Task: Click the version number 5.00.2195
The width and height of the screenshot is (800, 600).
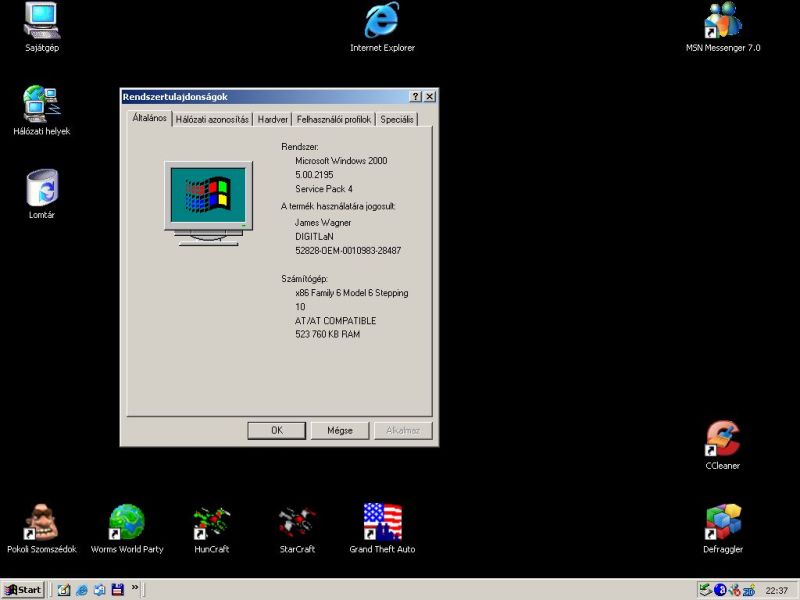Action: tap(314, 174)
